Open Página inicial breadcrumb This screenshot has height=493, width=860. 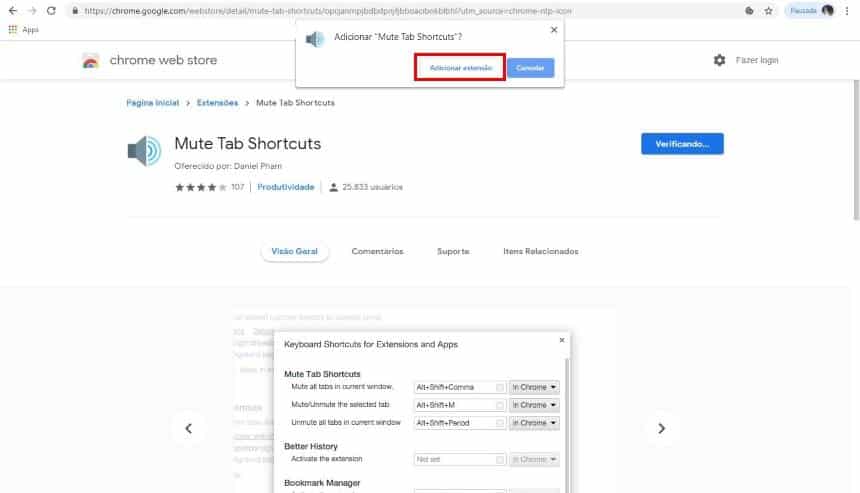152,103
